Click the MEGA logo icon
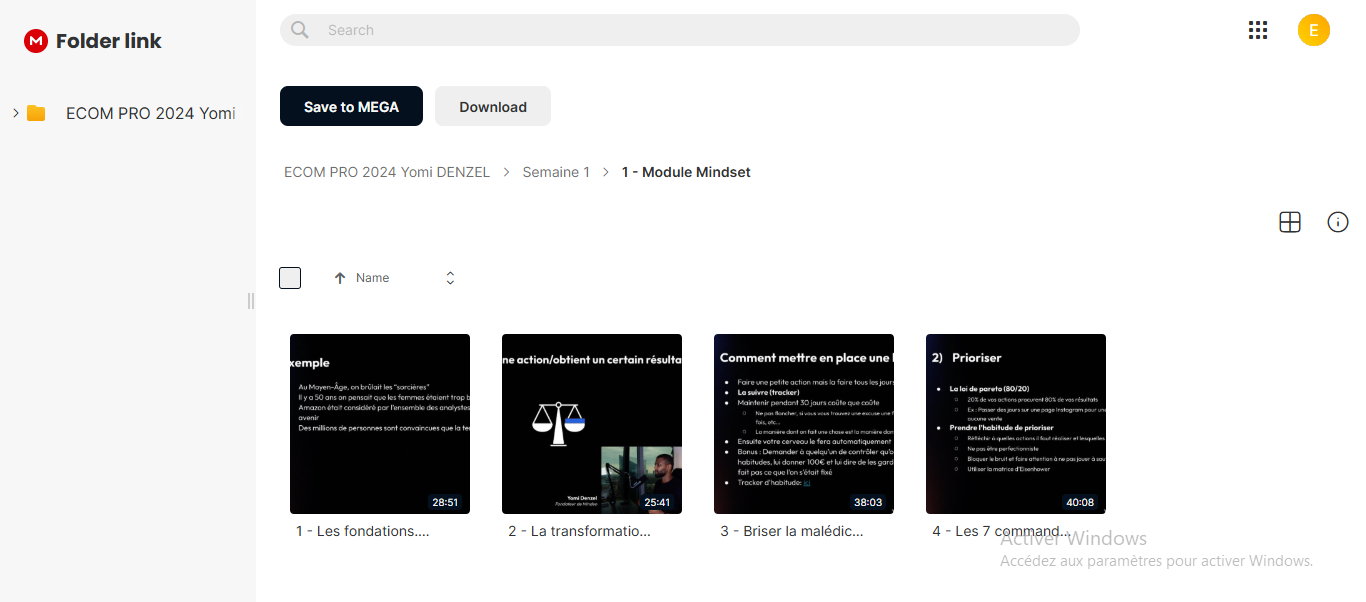The width and height of the screenshot is (1366, 602). coord(36,41)
